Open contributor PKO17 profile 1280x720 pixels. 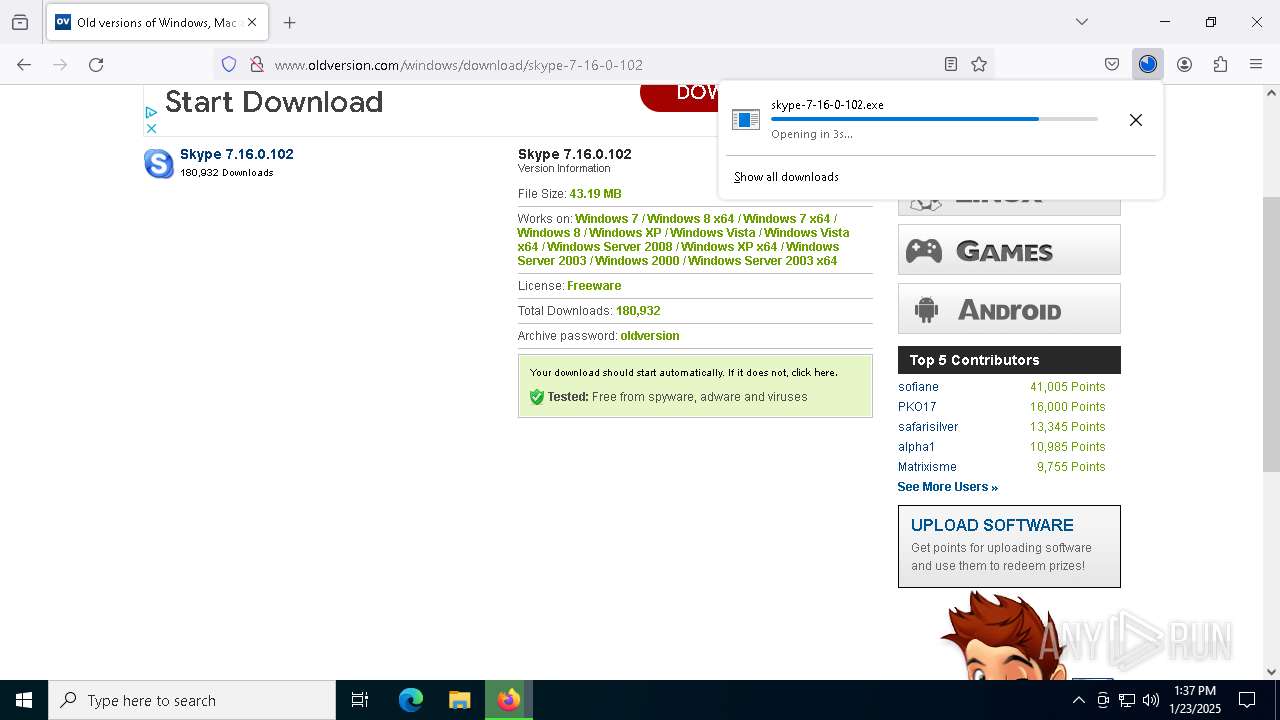coord(917,407)
